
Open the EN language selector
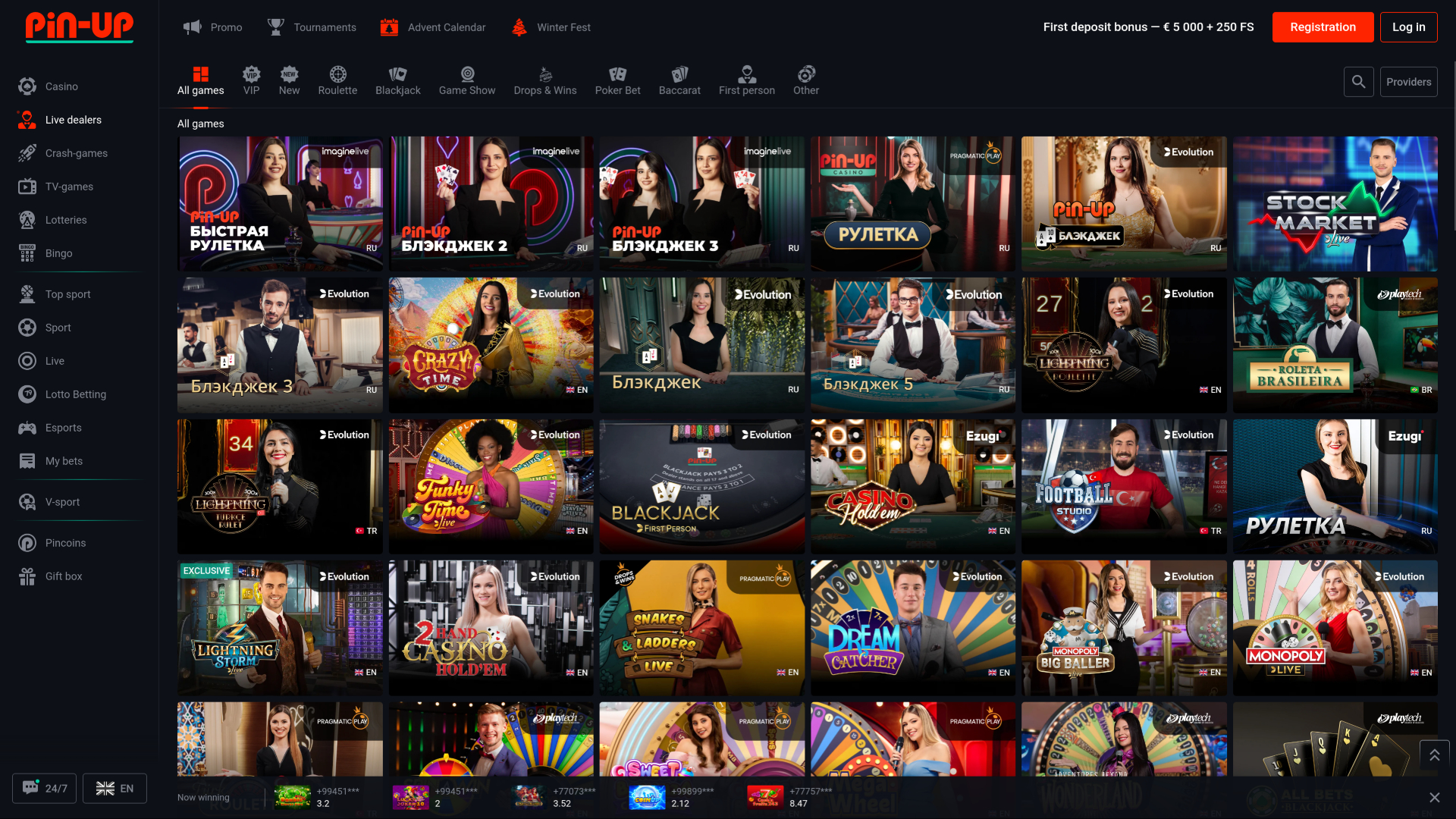[x=115, y=788]
